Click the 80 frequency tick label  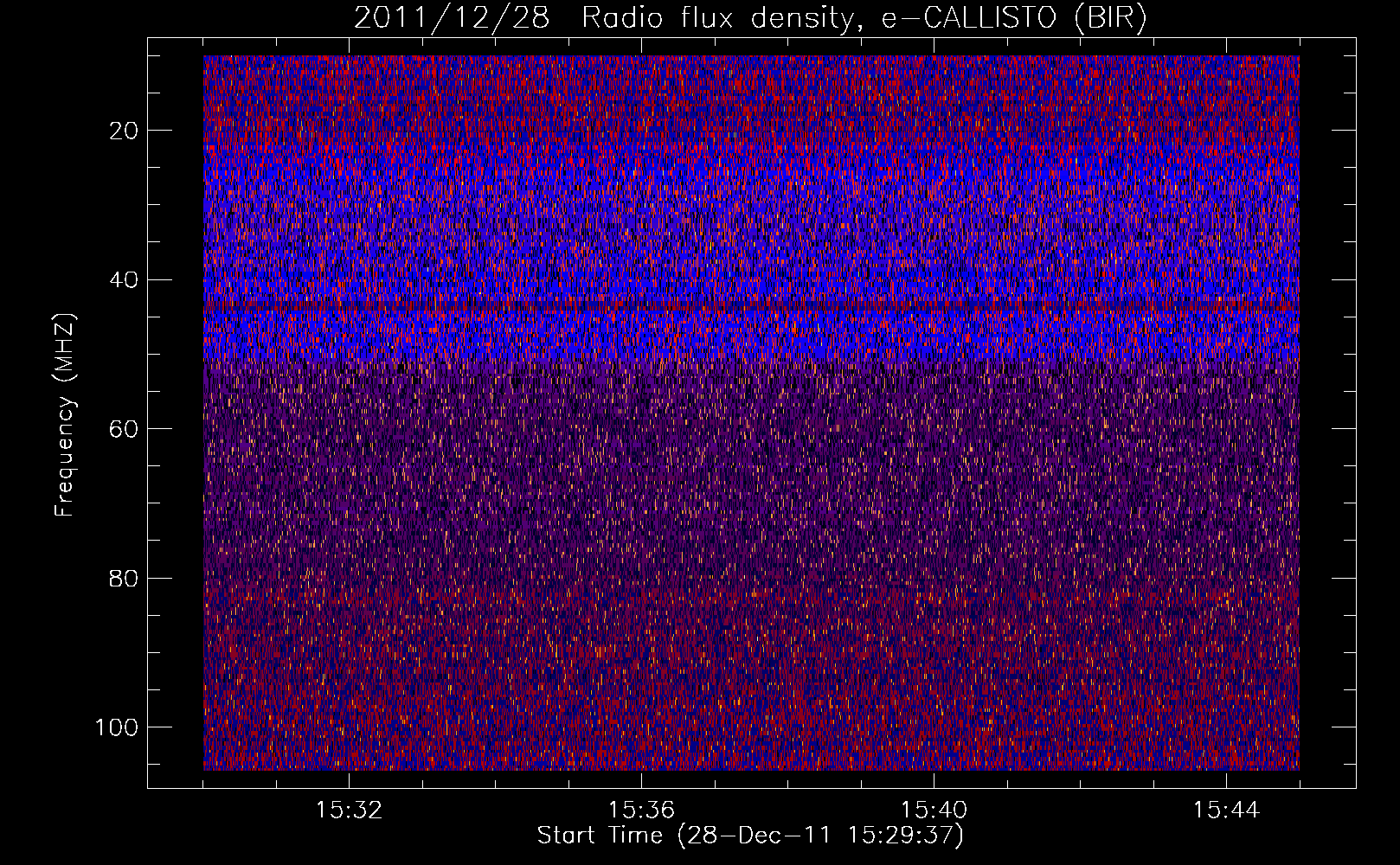[x=125, y=578]
